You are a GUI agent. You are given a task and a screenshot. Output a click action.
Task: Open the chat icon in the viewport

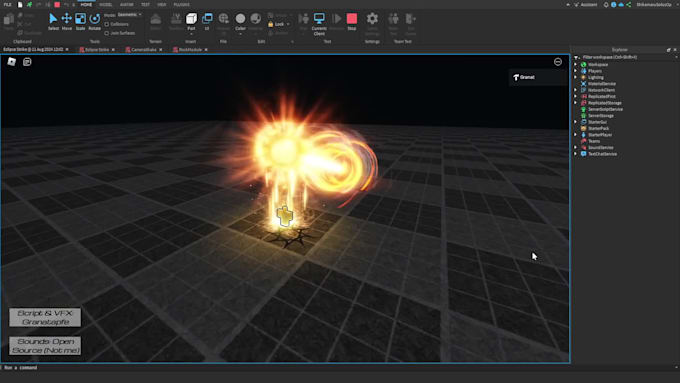tap(27, 62)
